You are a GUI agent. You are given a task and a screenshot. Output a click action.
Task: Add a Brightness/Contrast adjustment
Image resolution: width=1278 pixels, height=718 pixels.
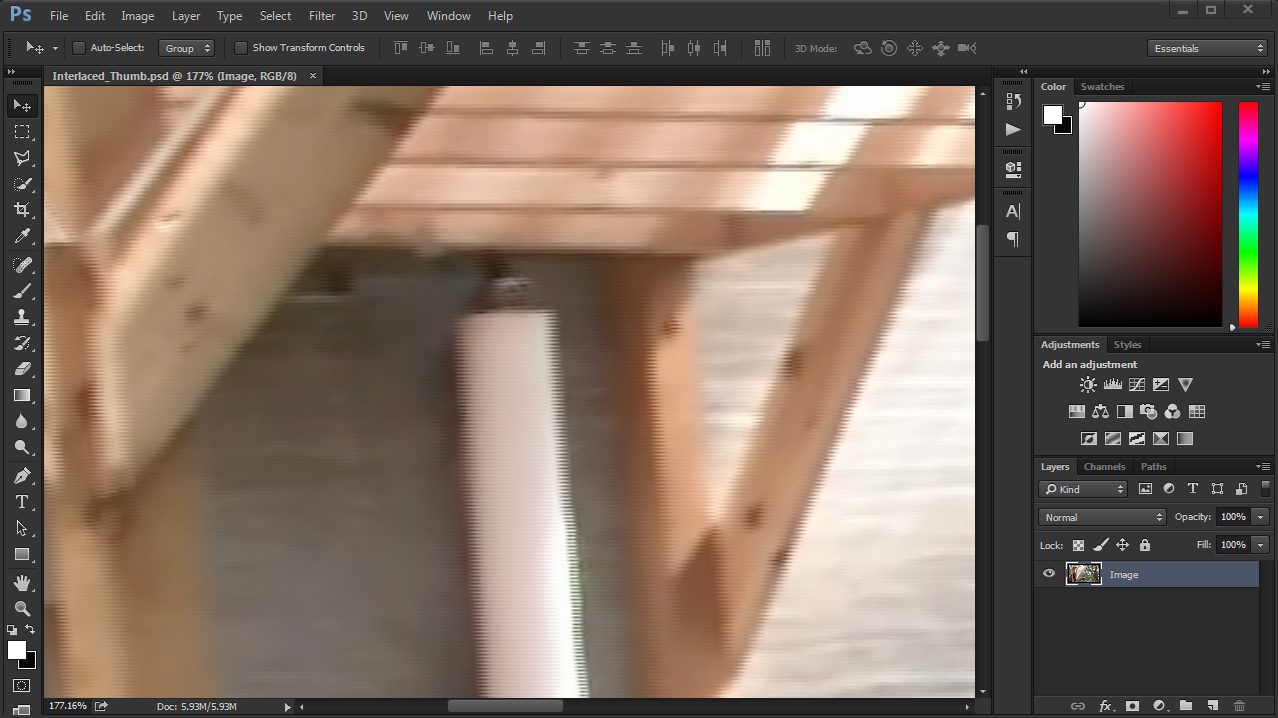[x=1088, y=385]
